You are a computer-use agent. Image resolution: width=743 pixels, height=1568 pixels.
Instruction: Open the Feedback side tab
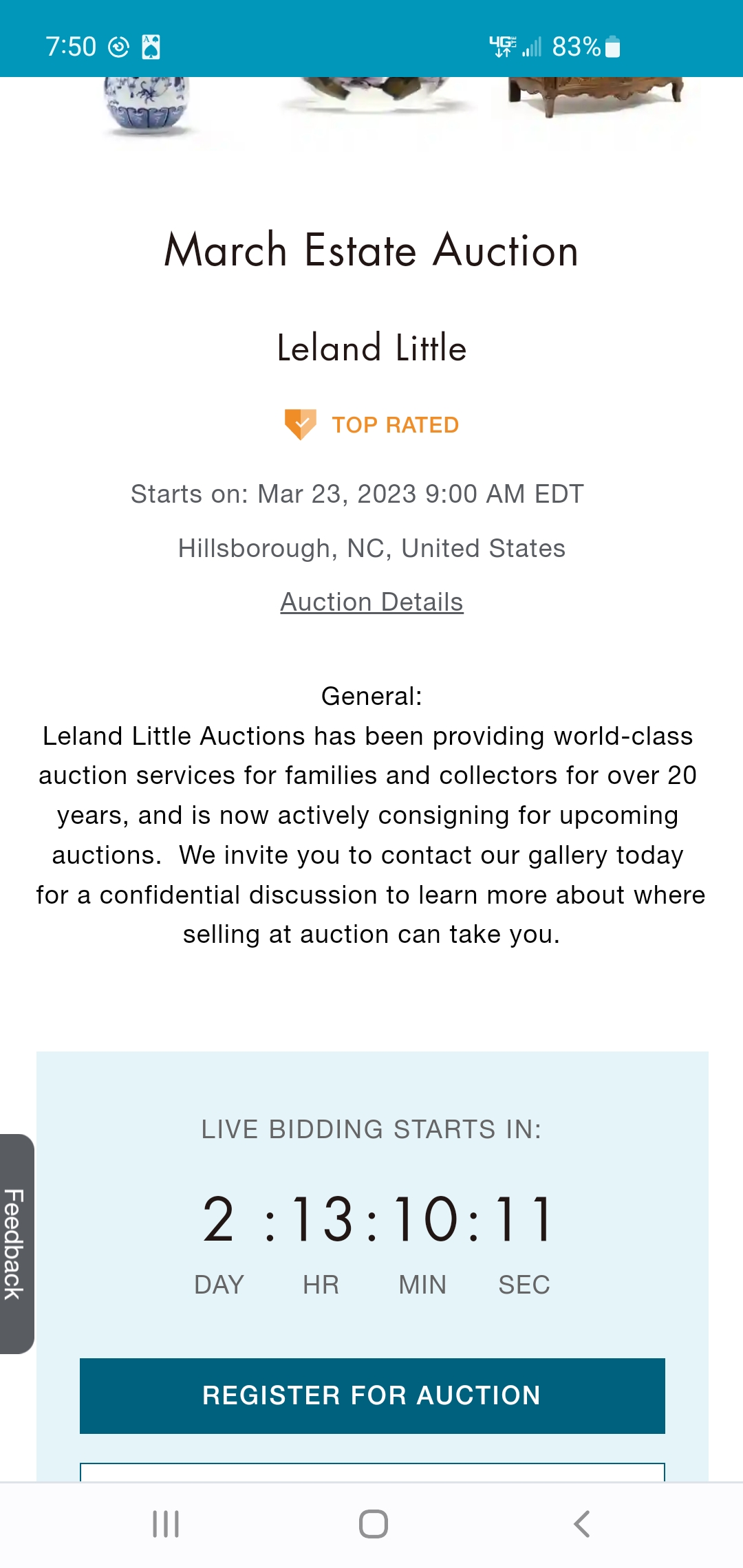(x=15, y=1243)
